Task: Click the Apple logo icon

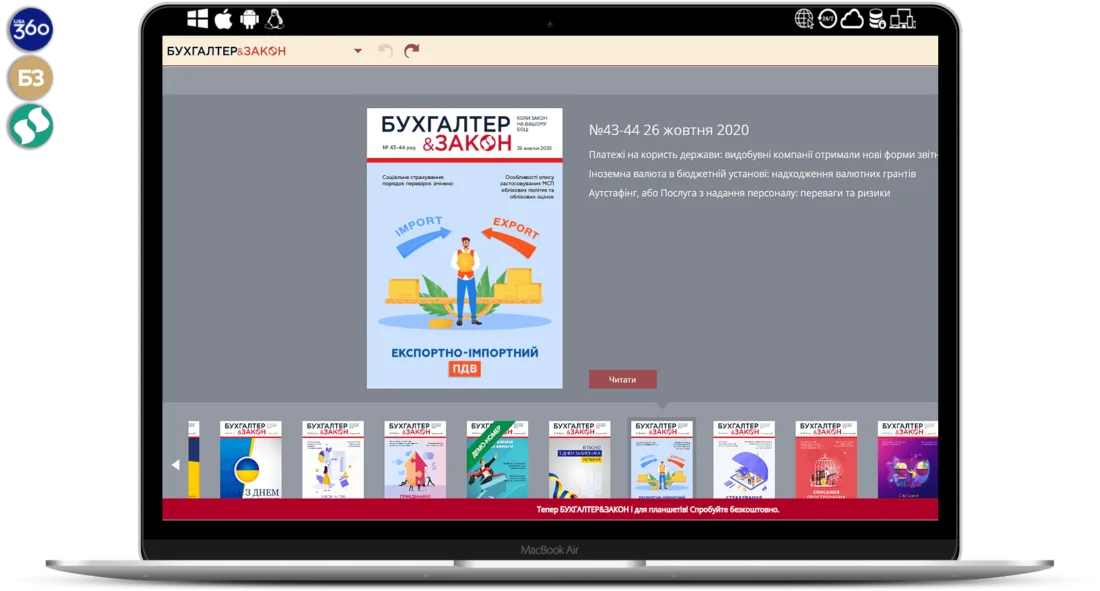Action: coord(223,19)
